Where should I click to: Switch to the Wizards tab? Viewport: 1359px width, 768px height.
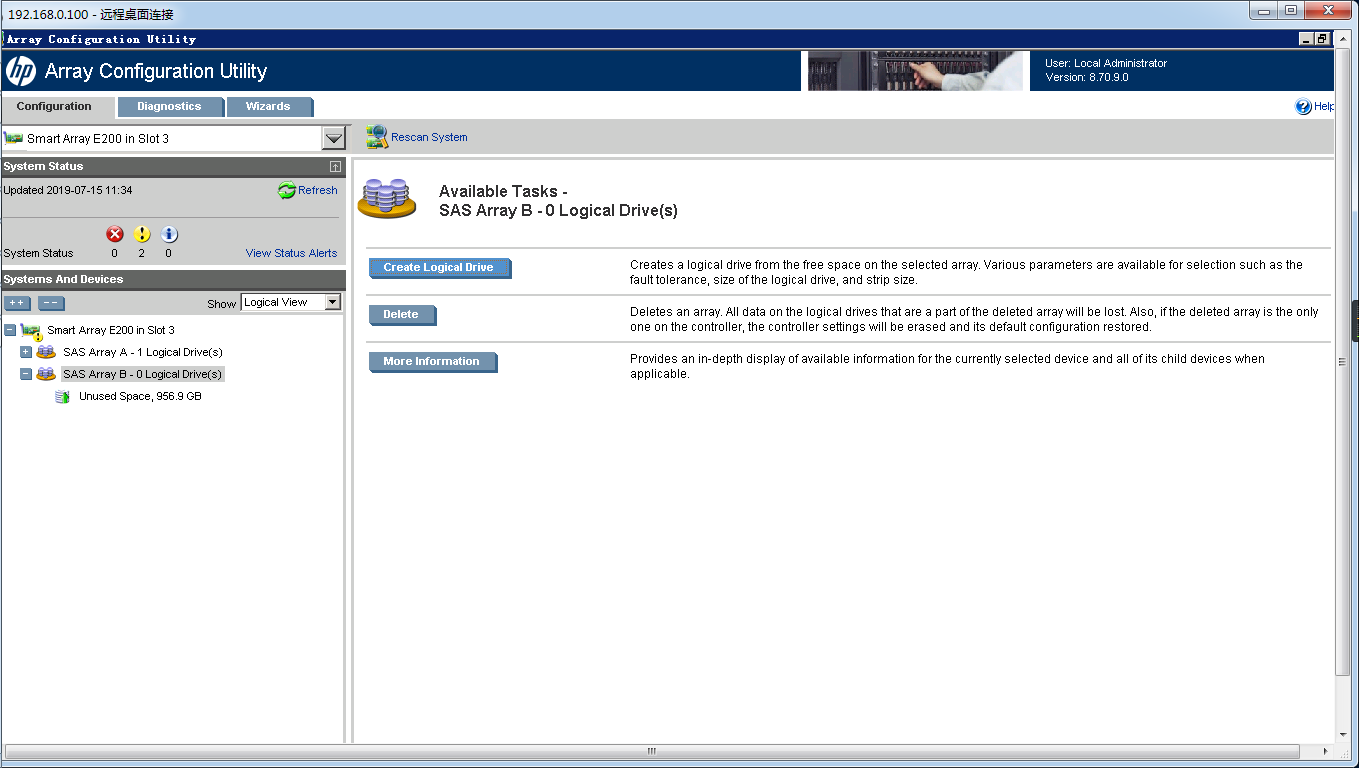click(x=268, y=106)
